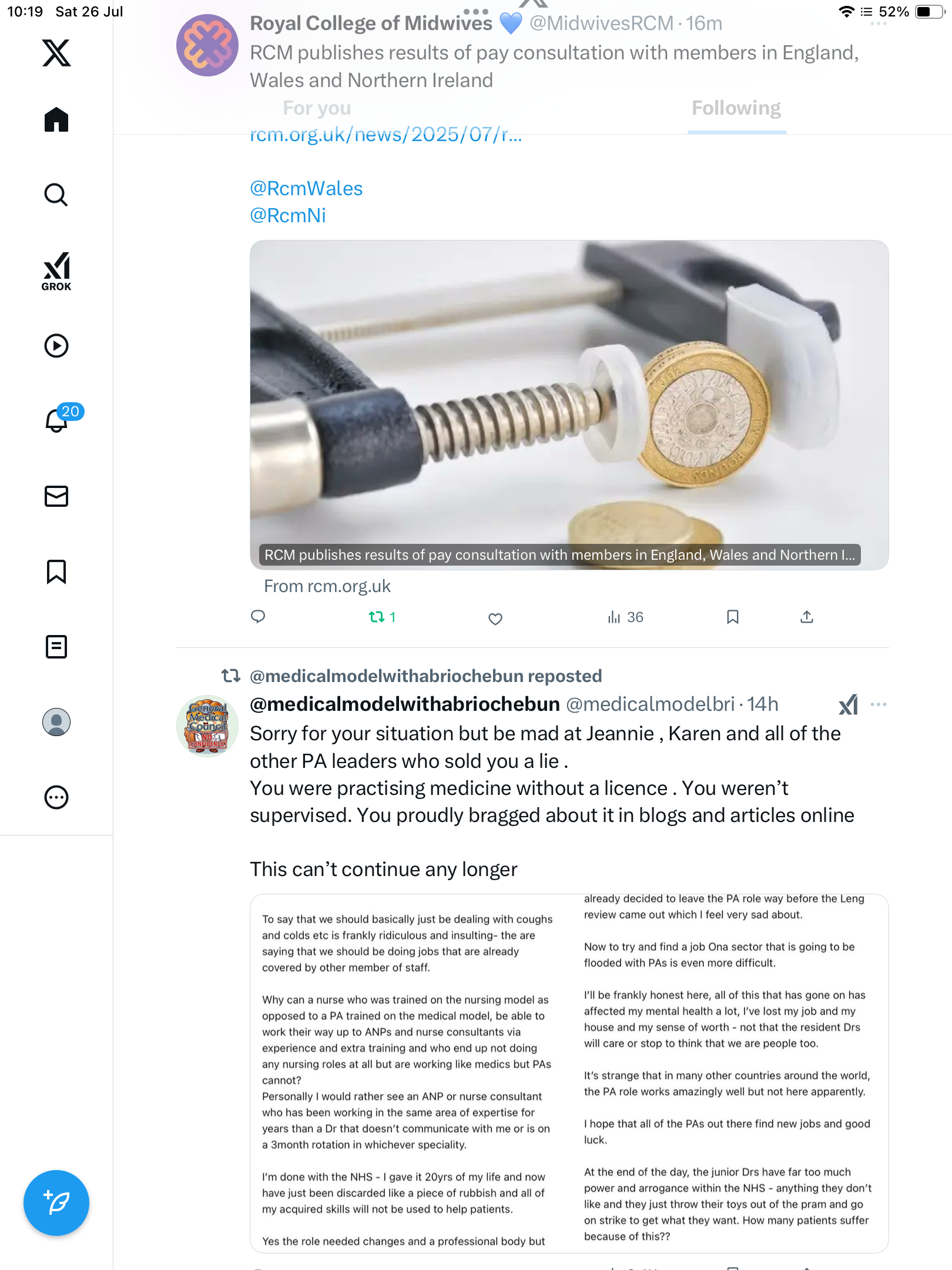Open Bookmarks in the sidebar

click(x=56, y=571)
